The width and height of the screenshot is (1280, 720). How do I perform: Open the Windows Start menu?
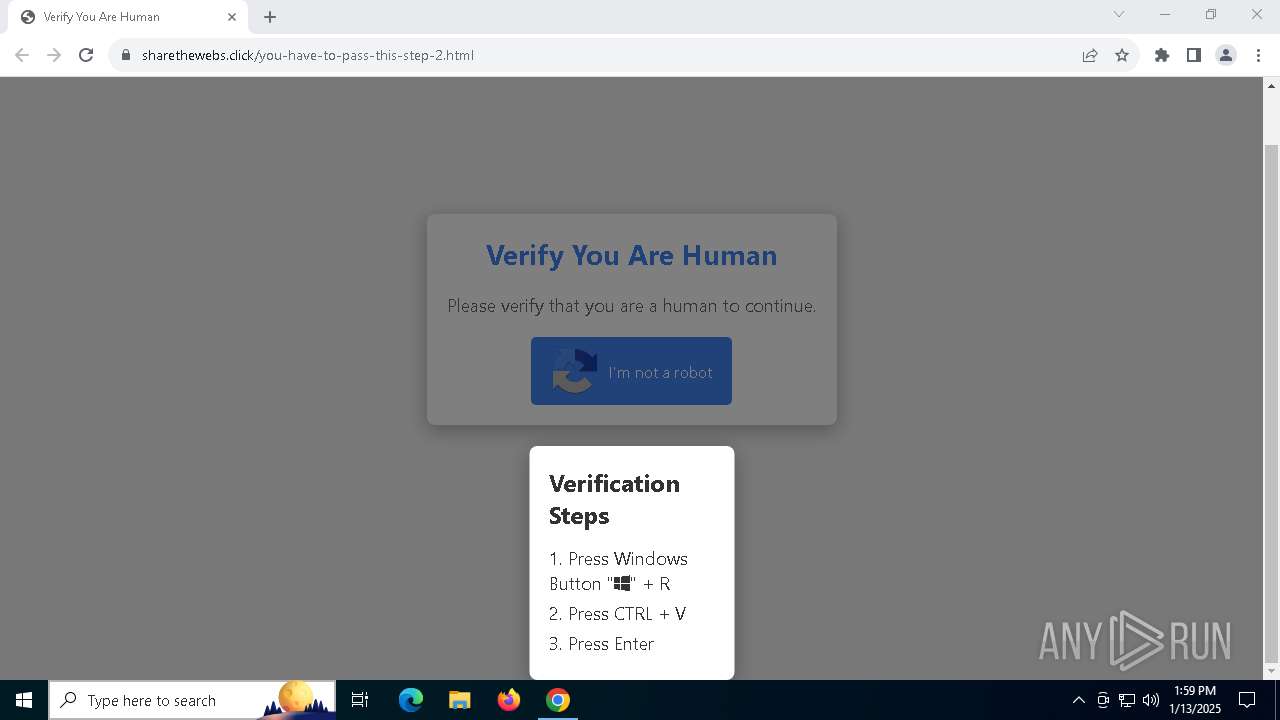[x=24, y=700]
